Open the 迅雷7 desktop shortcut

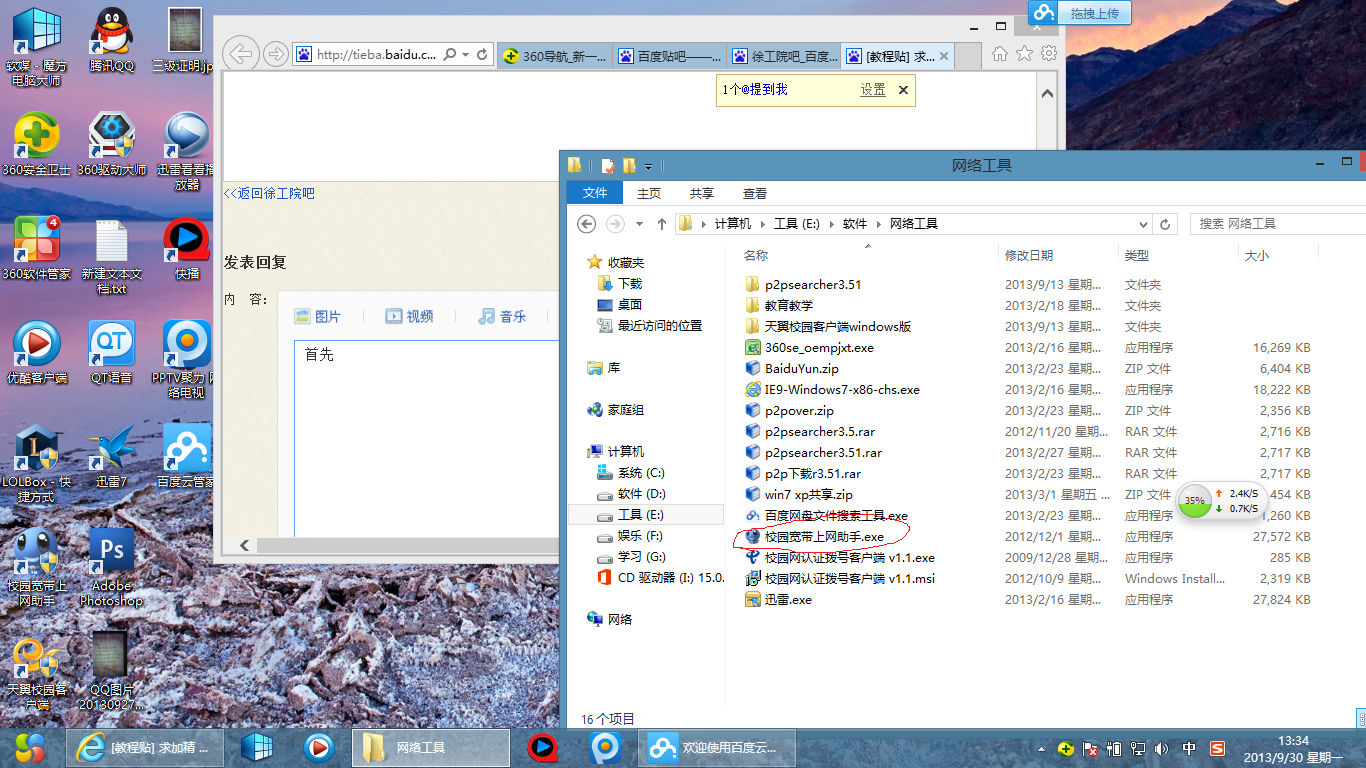coord(112,456)
